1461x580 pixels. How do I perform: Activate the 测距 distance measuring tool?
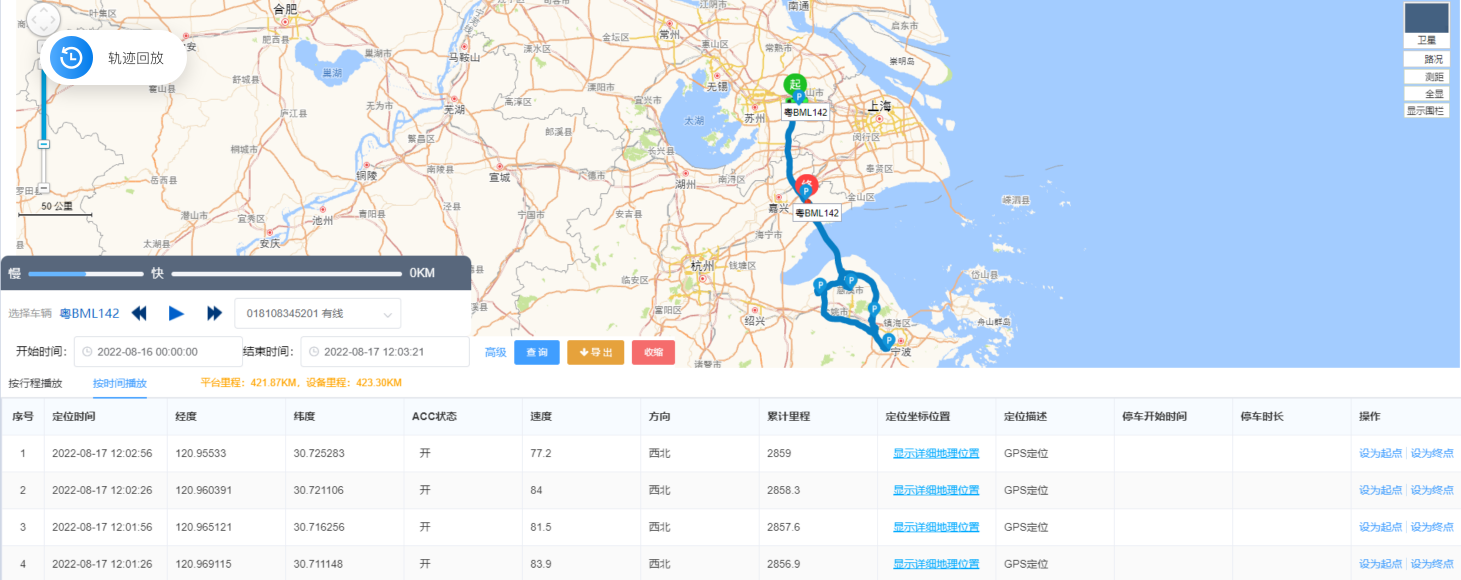pyautogui.click(x=1426, y=77)
